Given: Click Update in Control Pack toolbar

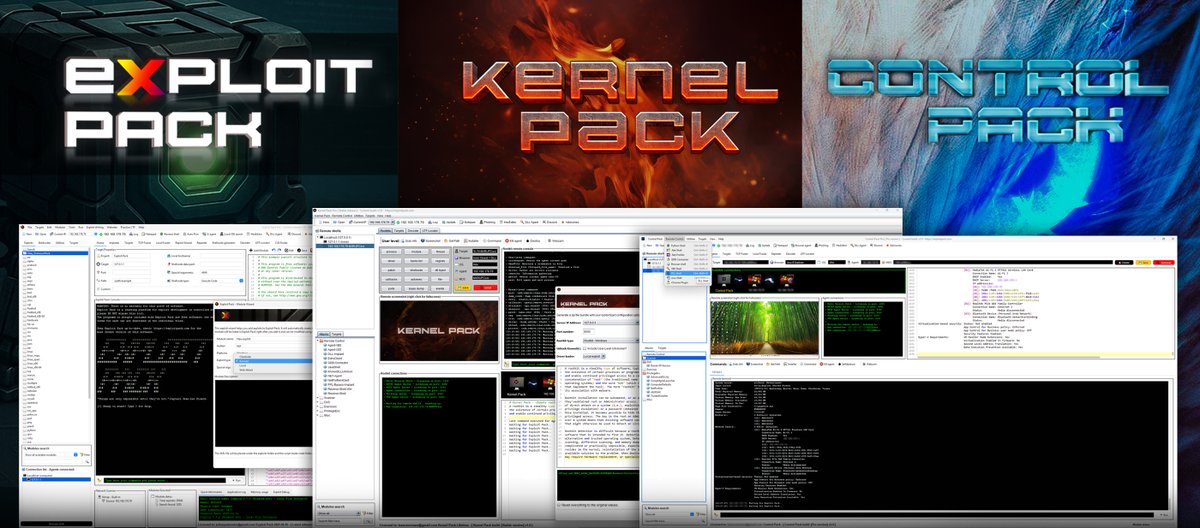Looking at the screenshot, I should click(764, 245).
